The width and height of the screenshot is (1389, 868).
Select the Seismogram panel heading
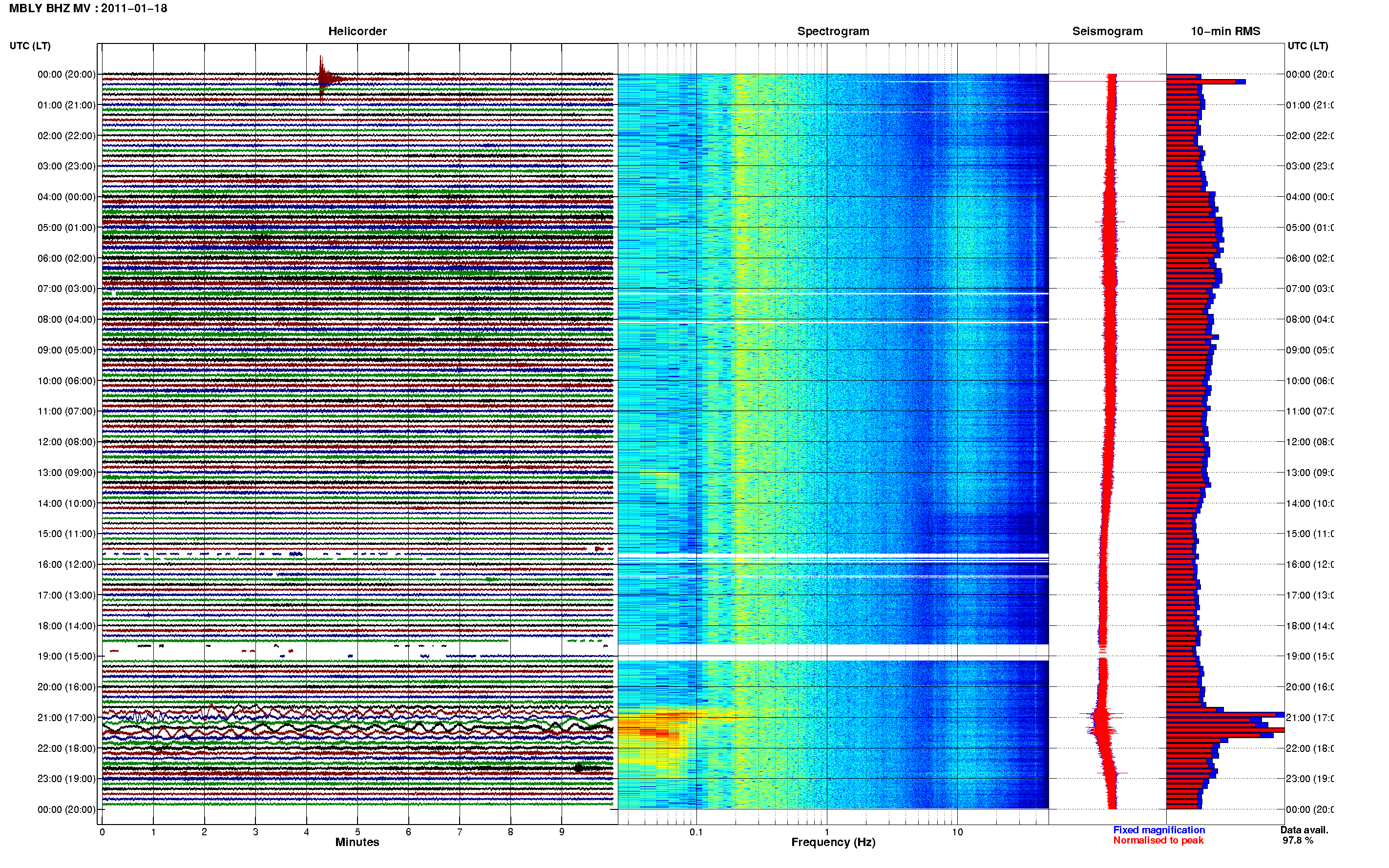point(1107,32)
